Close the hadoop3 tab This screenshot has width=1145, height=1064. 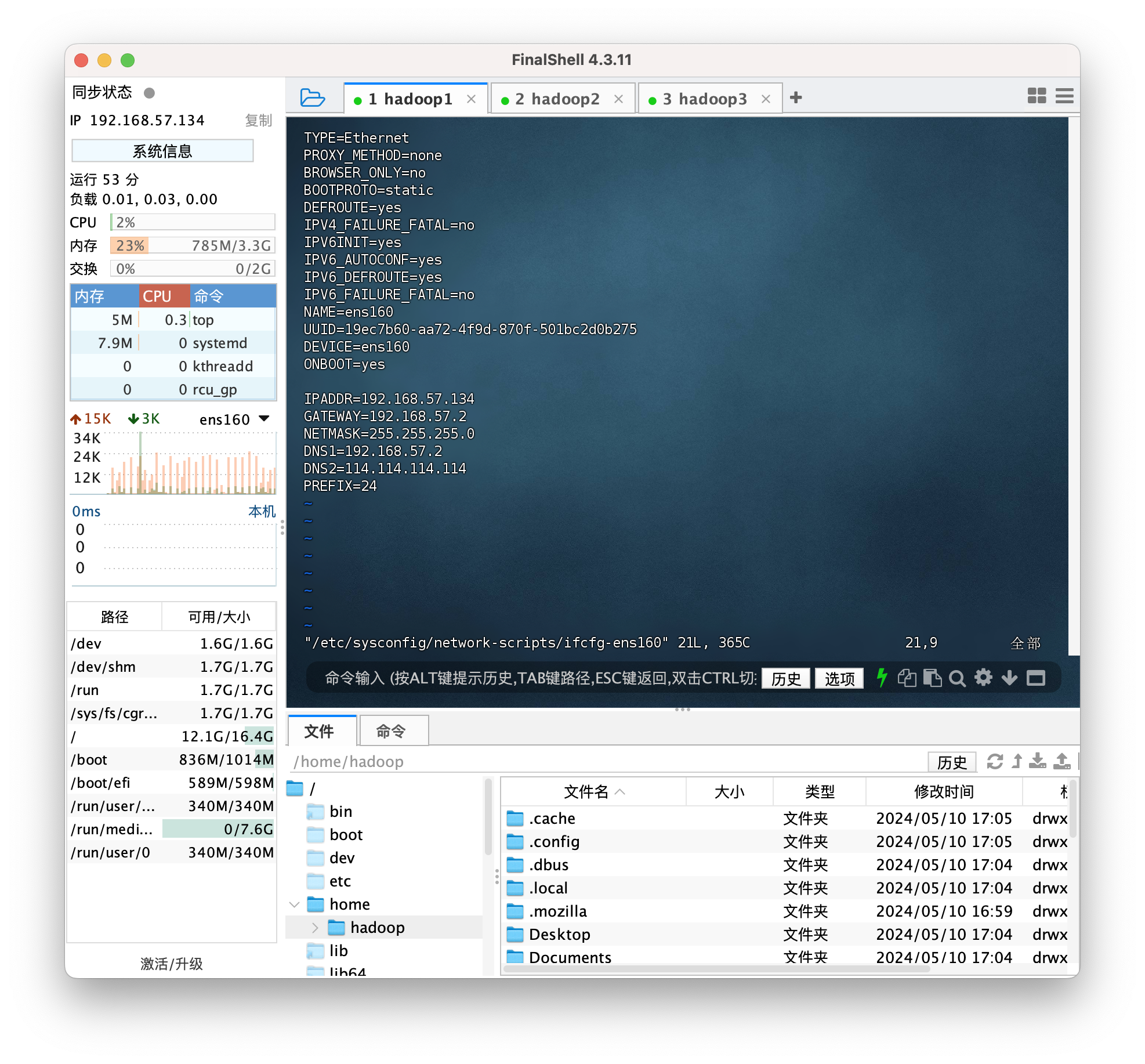click(766, 99)
